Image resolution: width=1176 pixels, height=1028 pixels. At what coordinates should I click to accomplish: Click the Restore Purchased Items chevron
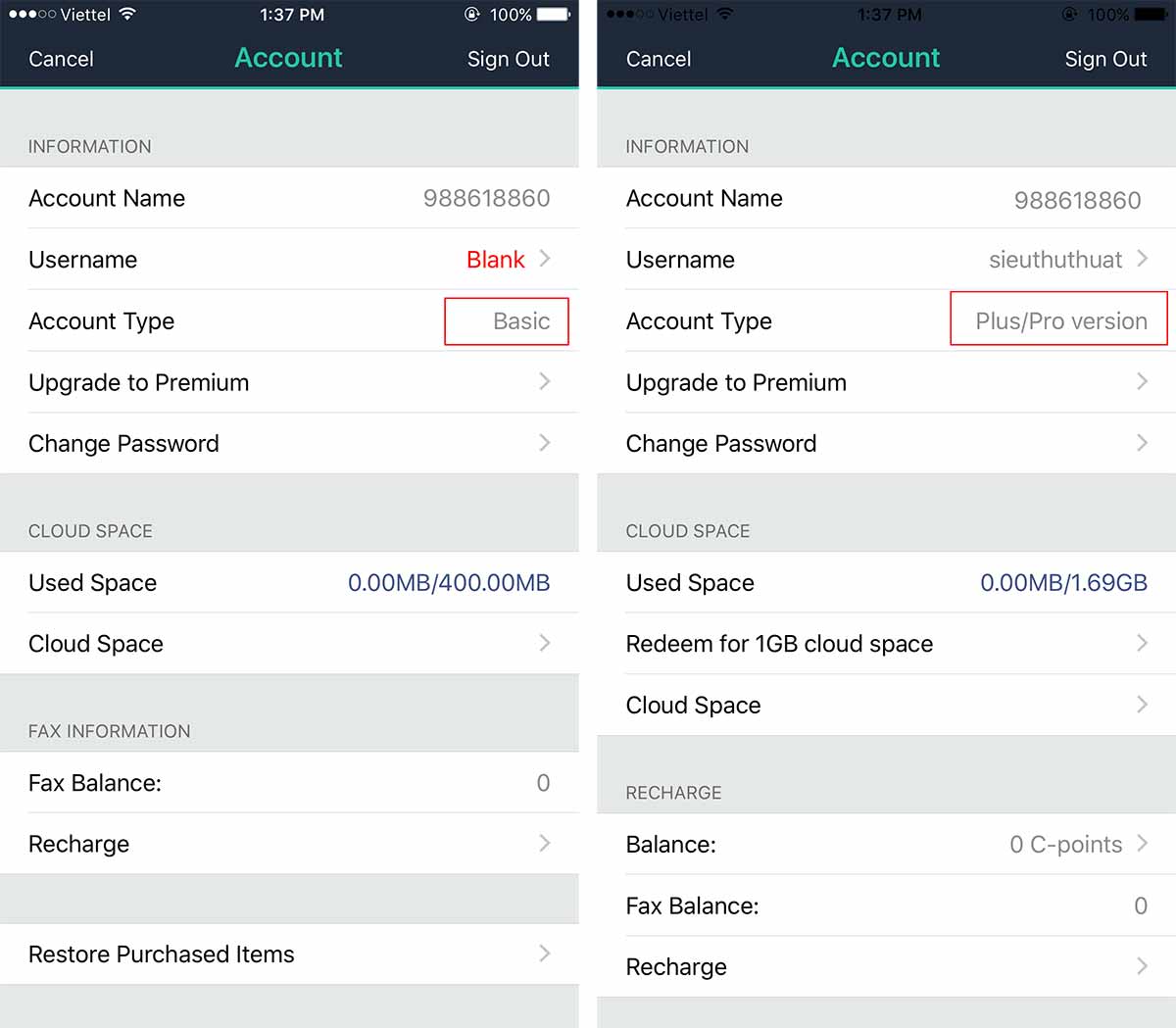tap(545, 954)
